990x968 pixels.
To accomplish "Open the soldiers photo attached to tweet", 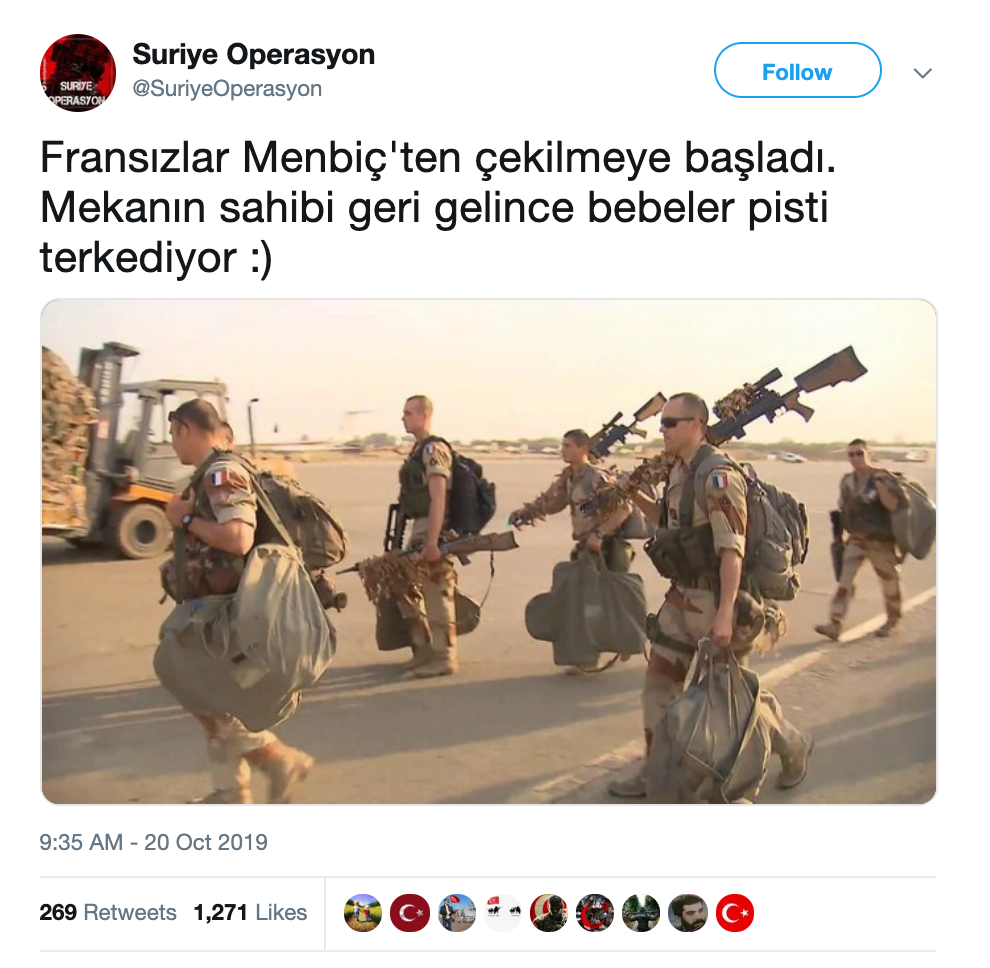I will coord(489,551).
